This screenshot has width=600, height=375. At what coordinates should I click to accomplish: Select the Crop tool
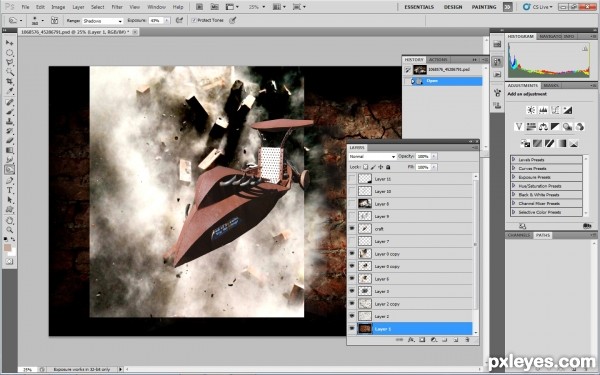pyautogui.click(x=10, y=82)
